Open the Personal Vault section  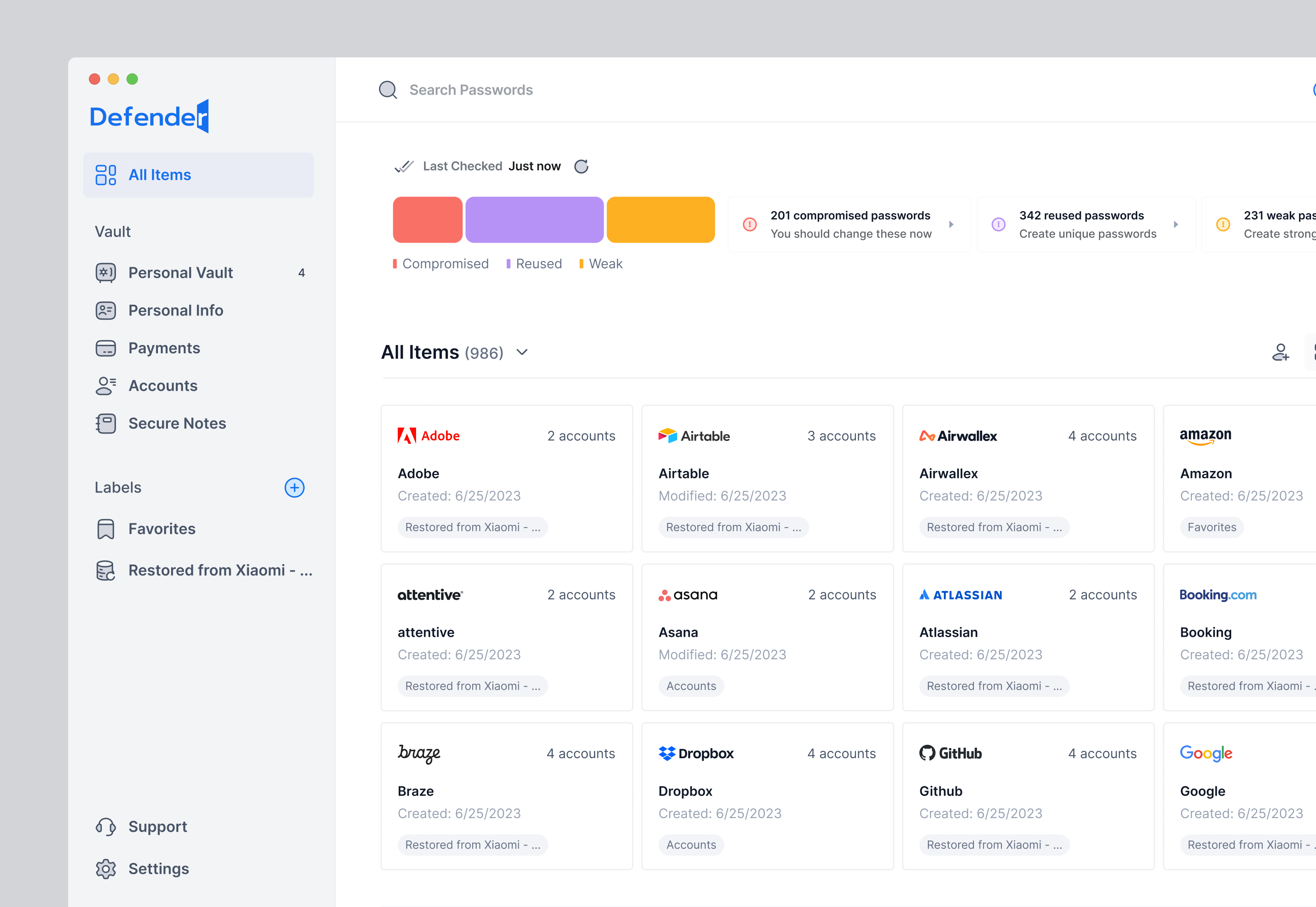point(180,272)
